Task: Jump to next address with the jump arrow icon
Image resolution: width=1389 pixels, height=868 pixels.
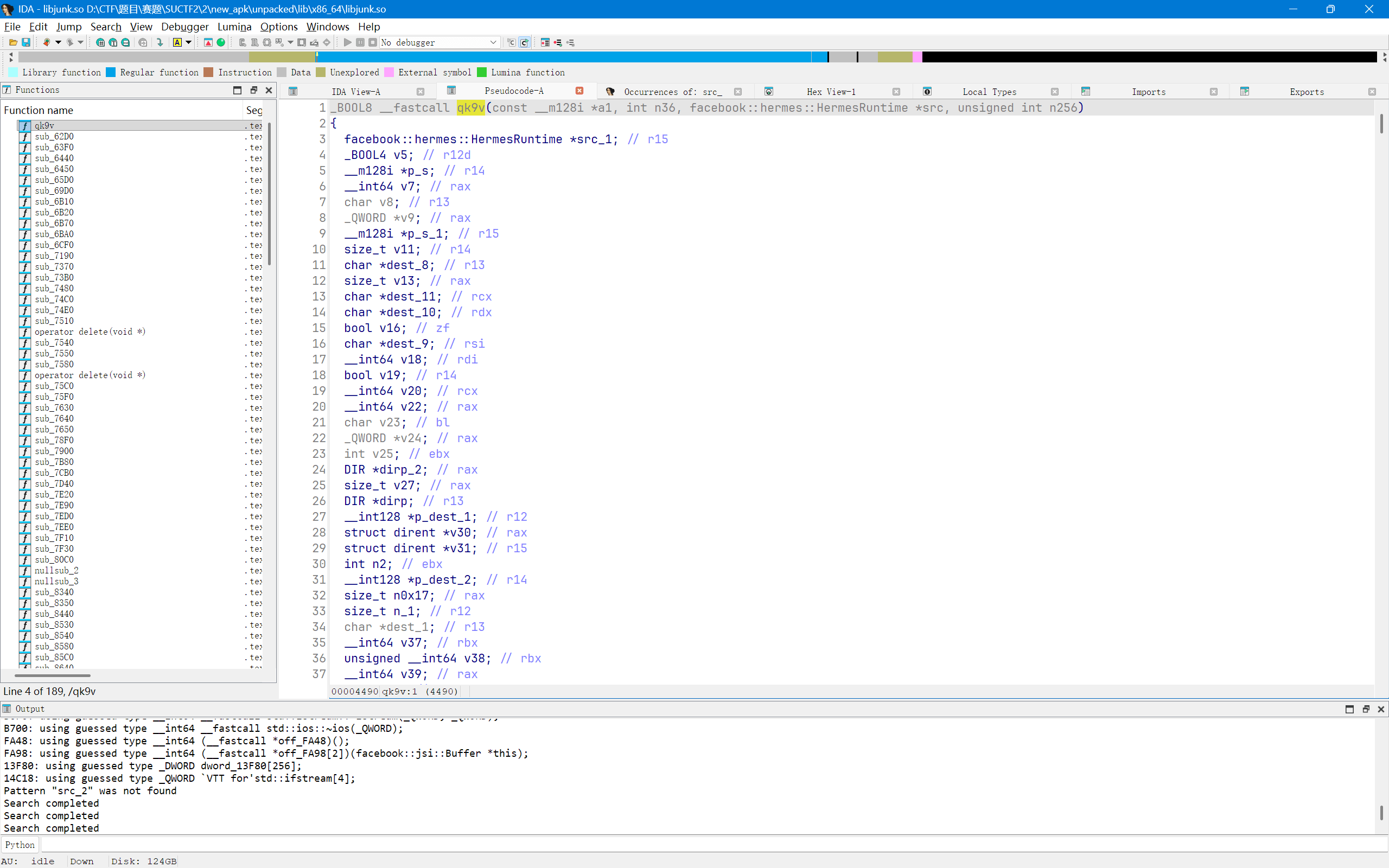Action: tap(160, 42)
